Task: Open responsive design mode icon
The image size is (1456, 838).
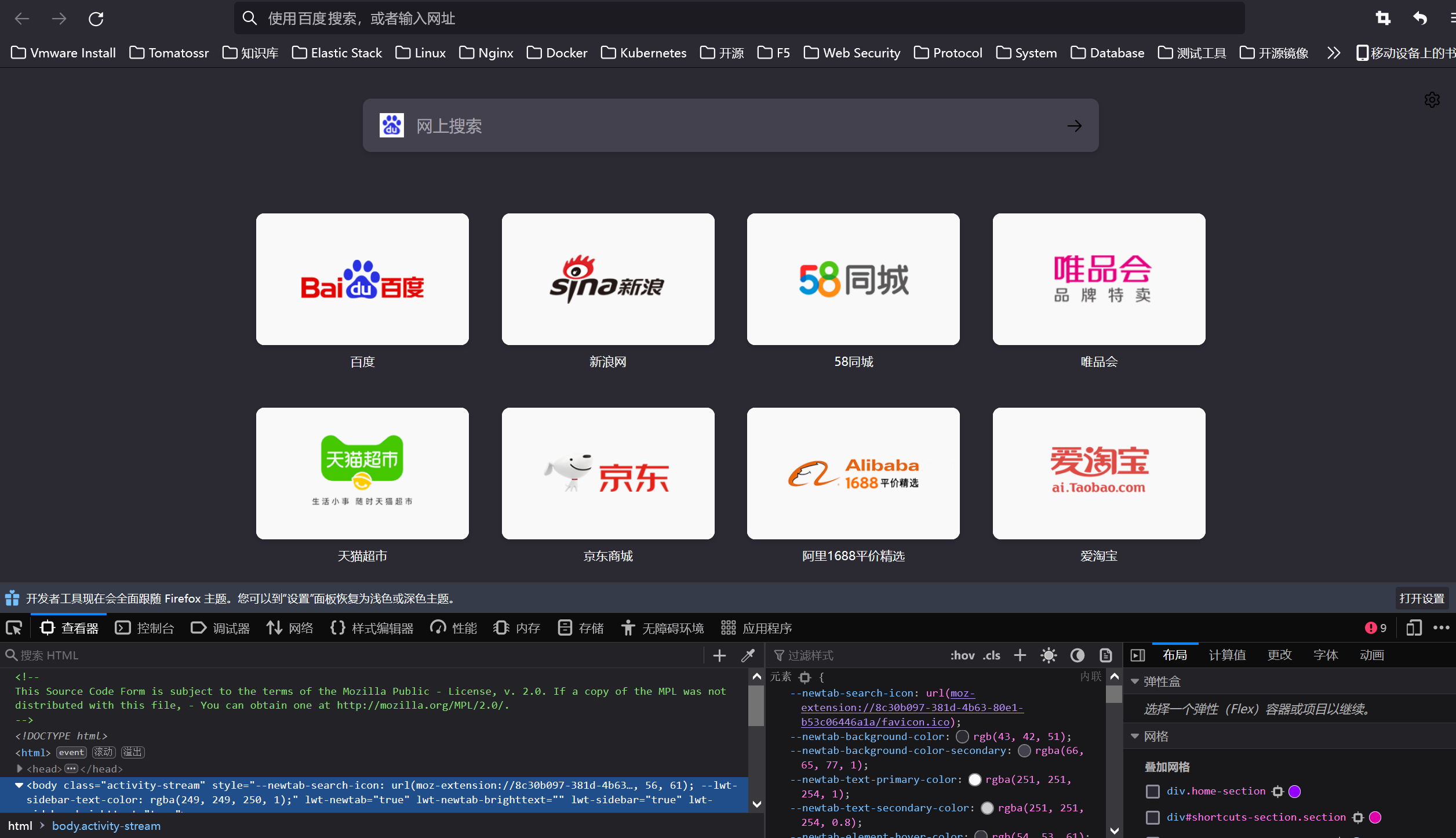Action: point(1414,628)
